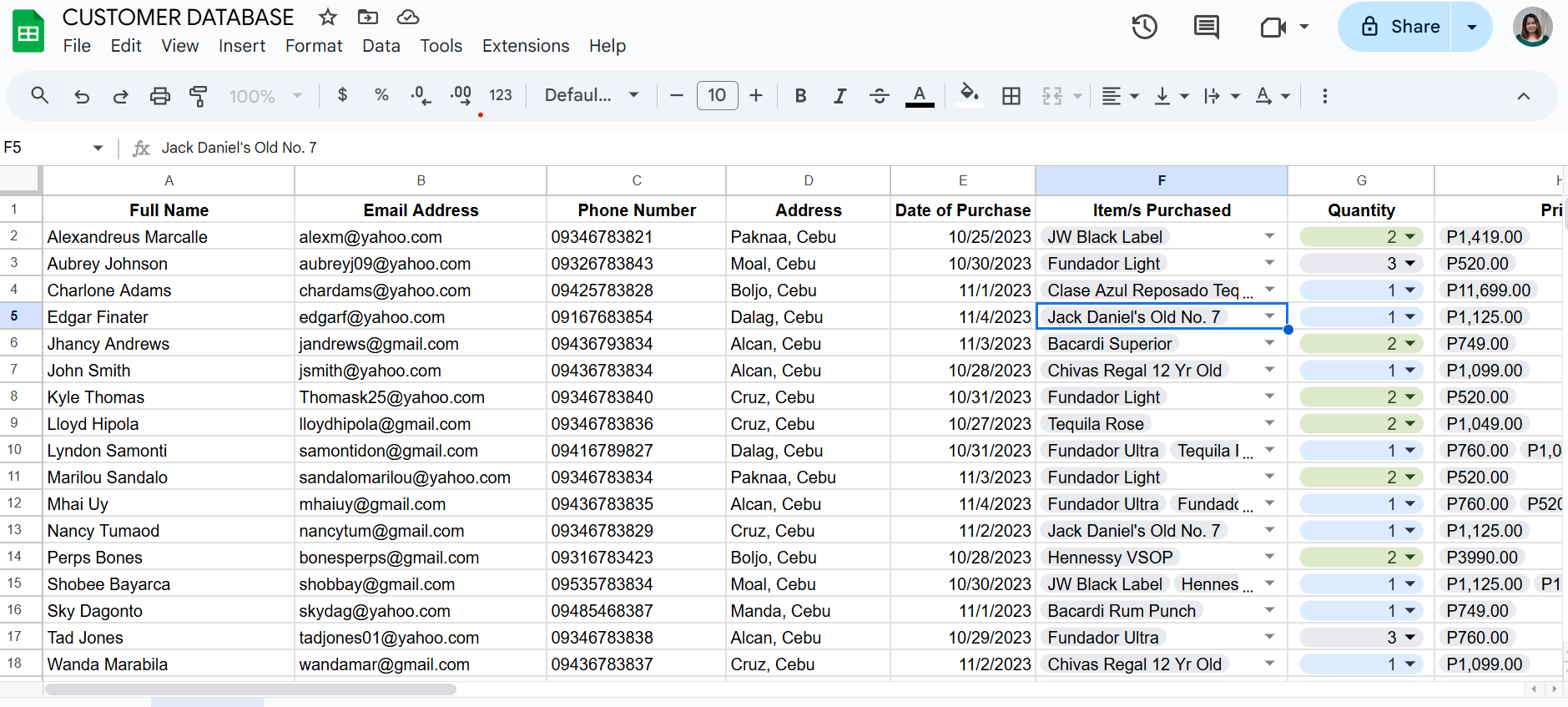
Task: Open the Google Sheets home icon
Action: point(28,32)
